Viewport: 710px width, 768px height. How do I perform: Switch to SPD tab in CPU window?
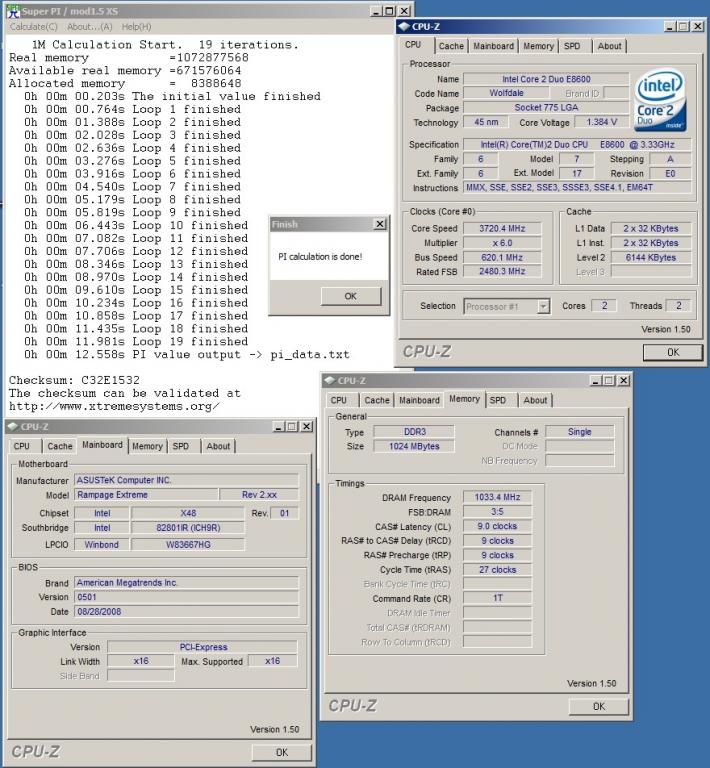(x=572, y=46)
